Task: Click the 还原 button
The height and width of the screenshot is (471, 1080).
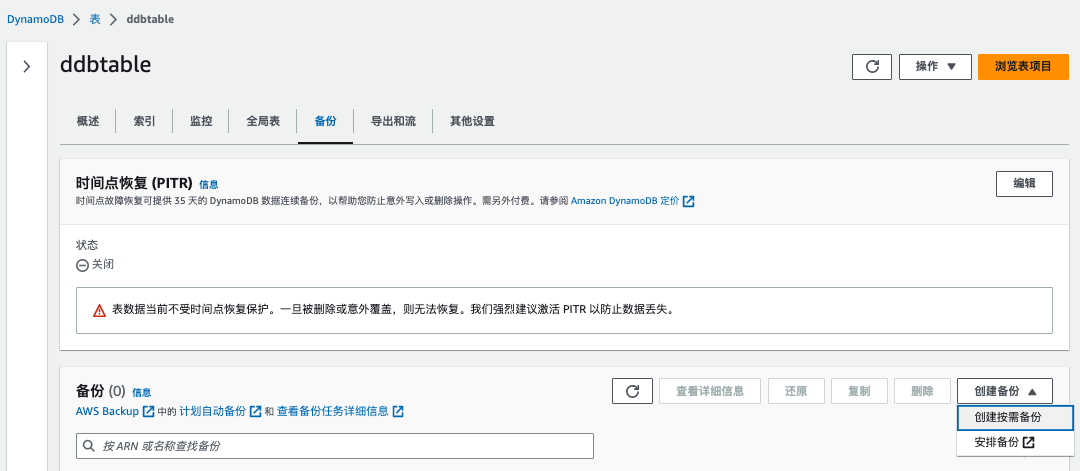Action: coord(796,391)
